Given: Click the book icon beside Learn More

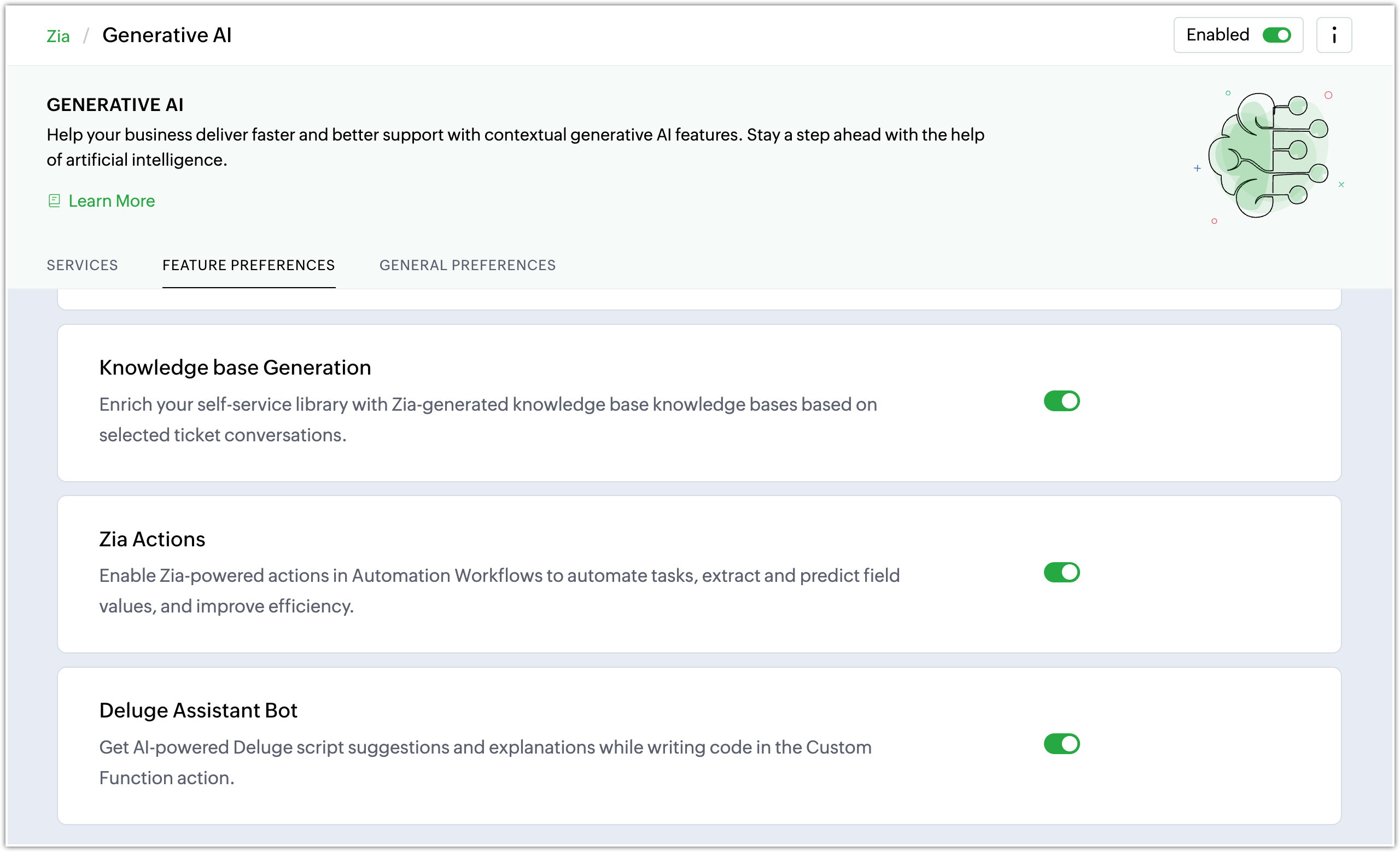Looking at the screenshot, I should click(x=55, y=201).
